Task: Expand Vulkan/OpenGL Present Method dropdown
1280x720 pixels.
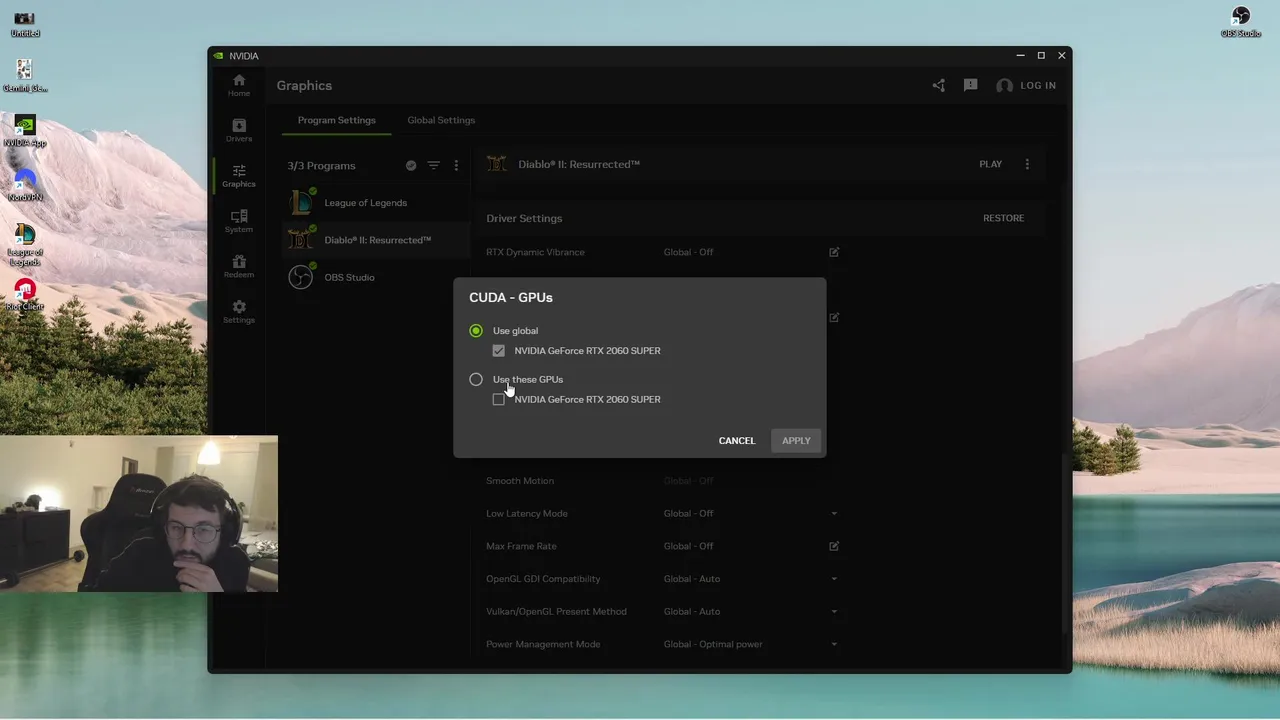Action: [x=834, y=612]
